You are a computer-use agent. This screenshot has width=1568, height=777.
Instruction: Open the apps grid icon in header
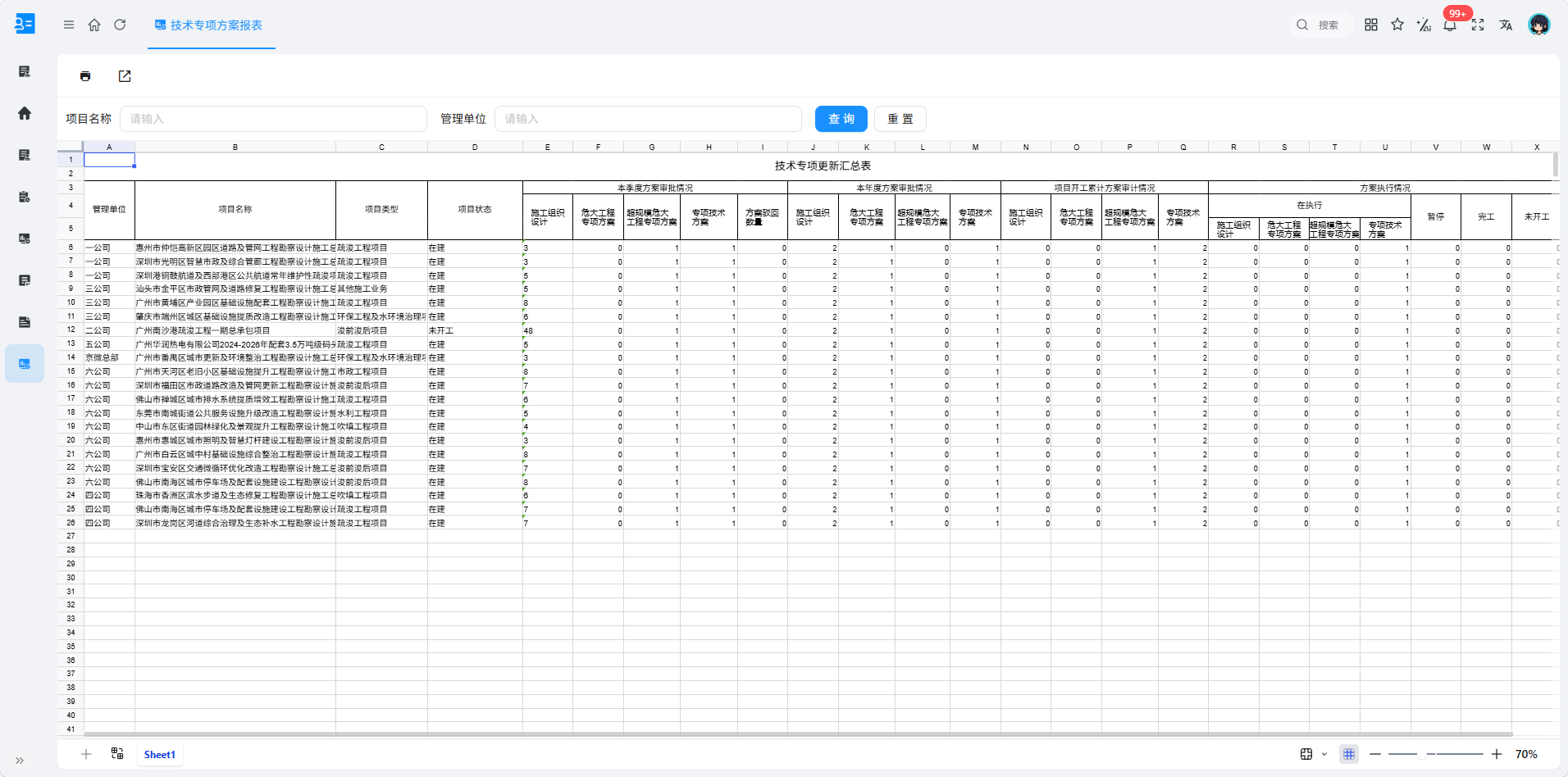1371,25
